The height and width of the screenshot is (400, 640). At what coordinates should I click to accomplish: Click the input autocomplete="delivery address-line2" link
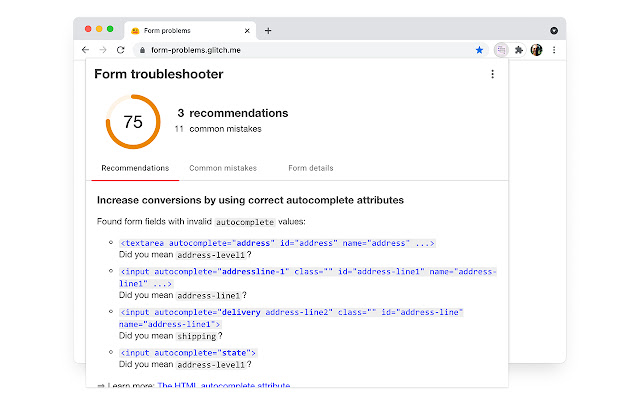point(290,312)
